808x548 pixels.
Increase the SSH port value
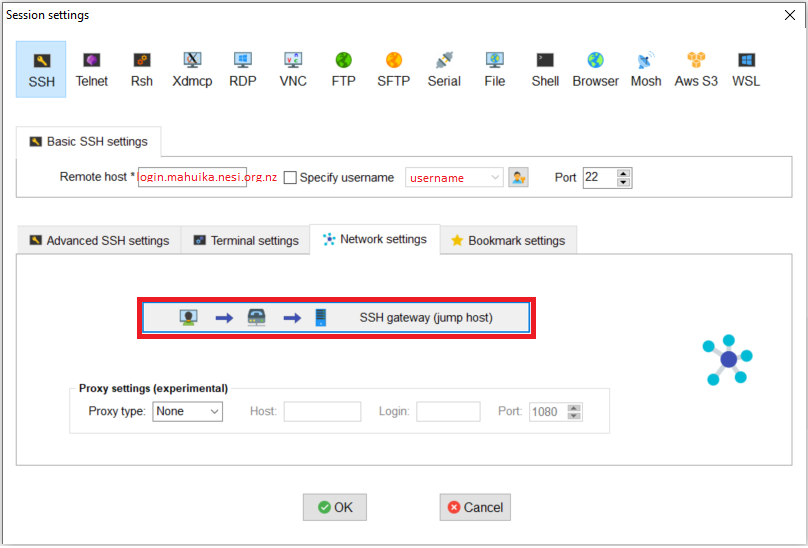624,173
